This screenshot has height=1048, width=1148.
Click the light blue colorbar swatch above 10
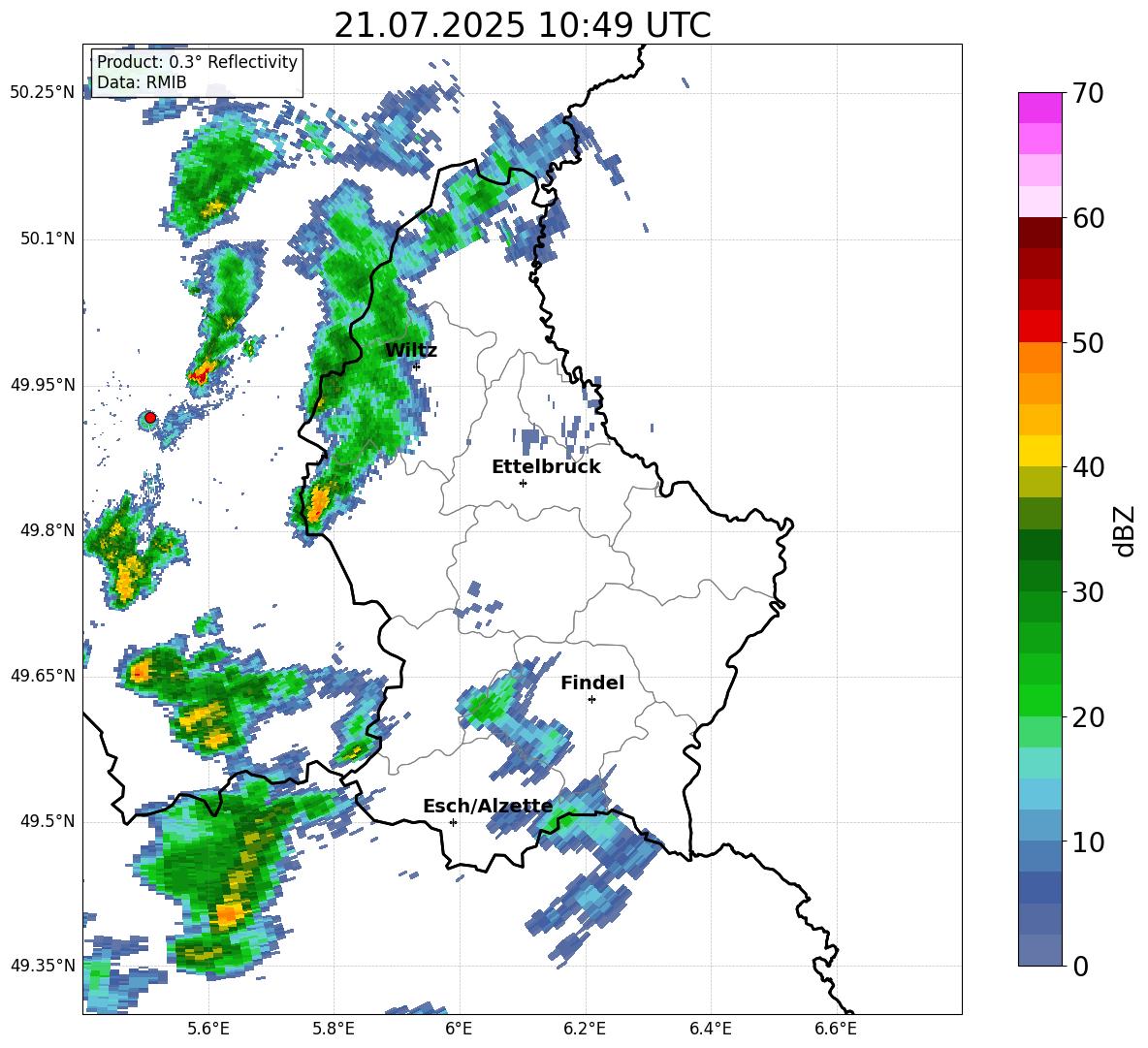(x=1040, y=826)
